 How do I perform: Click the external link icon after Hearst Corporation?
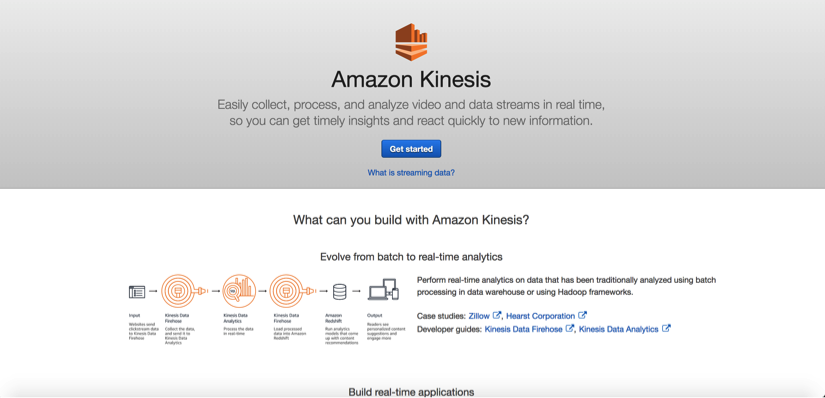(582, 315)
